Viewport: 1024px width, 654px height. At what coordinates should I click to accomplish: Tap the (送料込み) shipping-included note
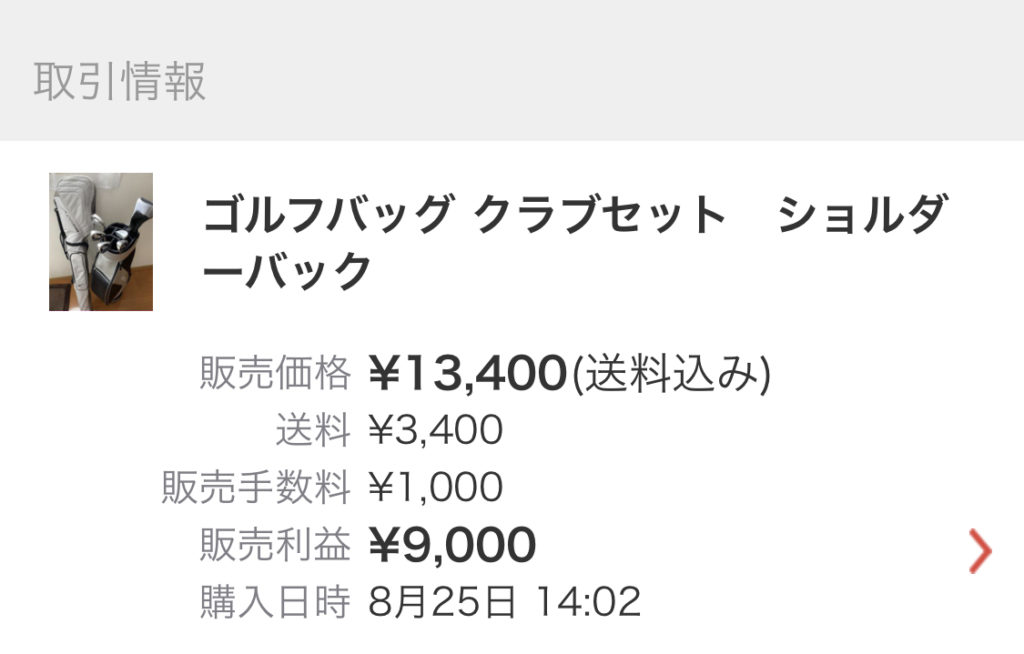pyautogui.click(x=671, y=374)
